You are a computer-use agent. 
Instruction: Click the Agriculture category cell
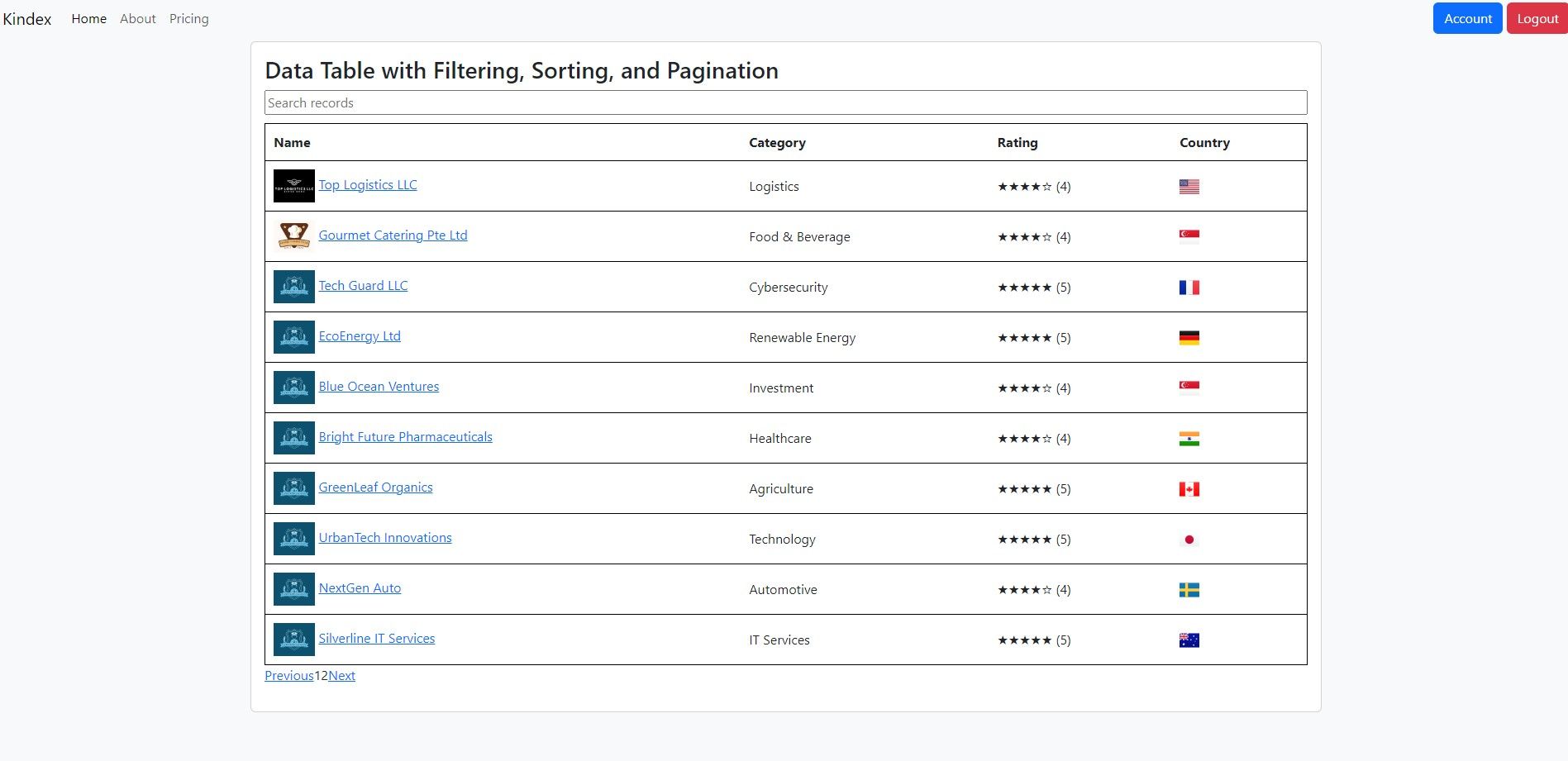click(x=782, y=489)
